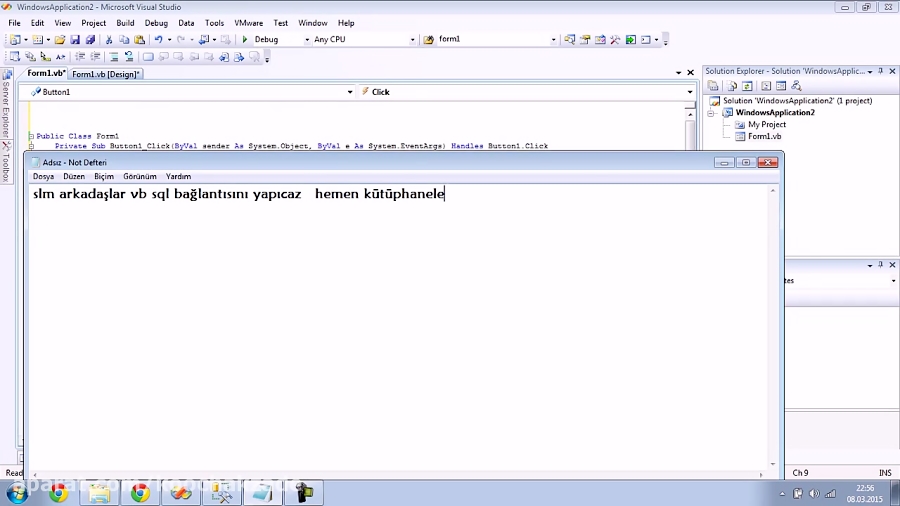Click Display Object Member List icon
Viewport: 900px width, 506px height.
[x=15, y=56]
